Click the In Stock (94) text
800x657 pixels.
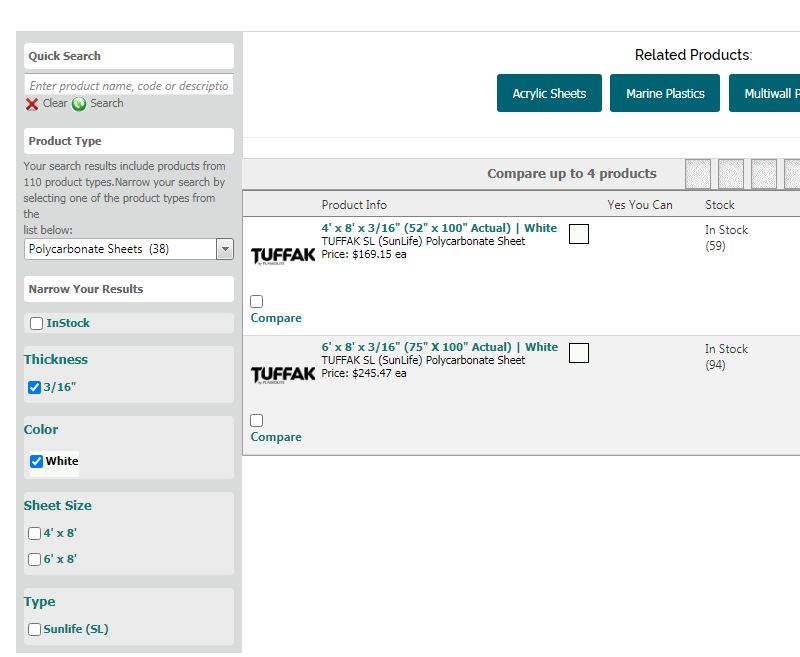tap(727, 357)
